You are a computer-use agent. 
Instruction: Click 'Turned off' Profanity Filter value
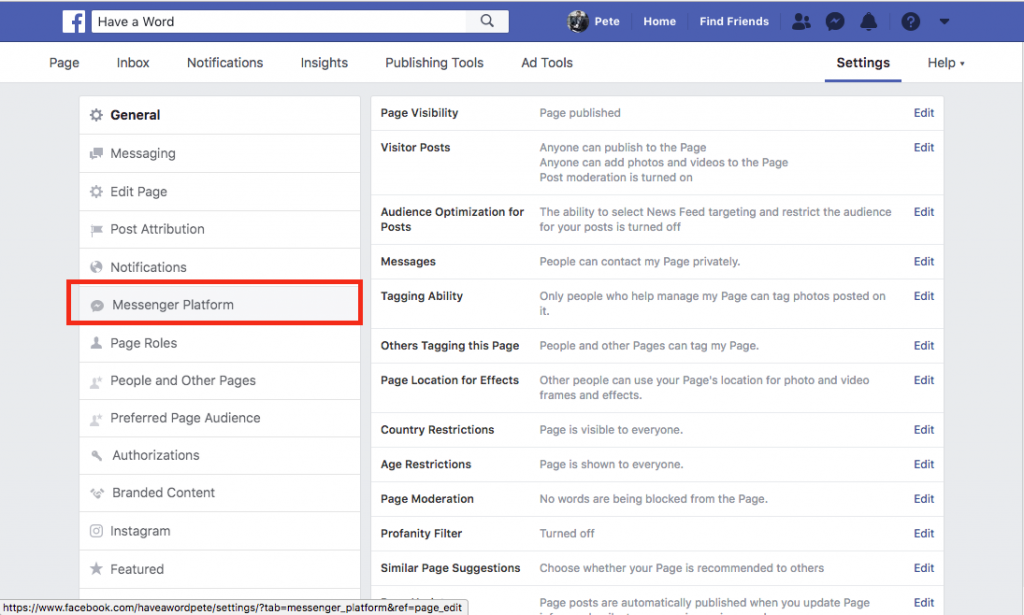567,533
